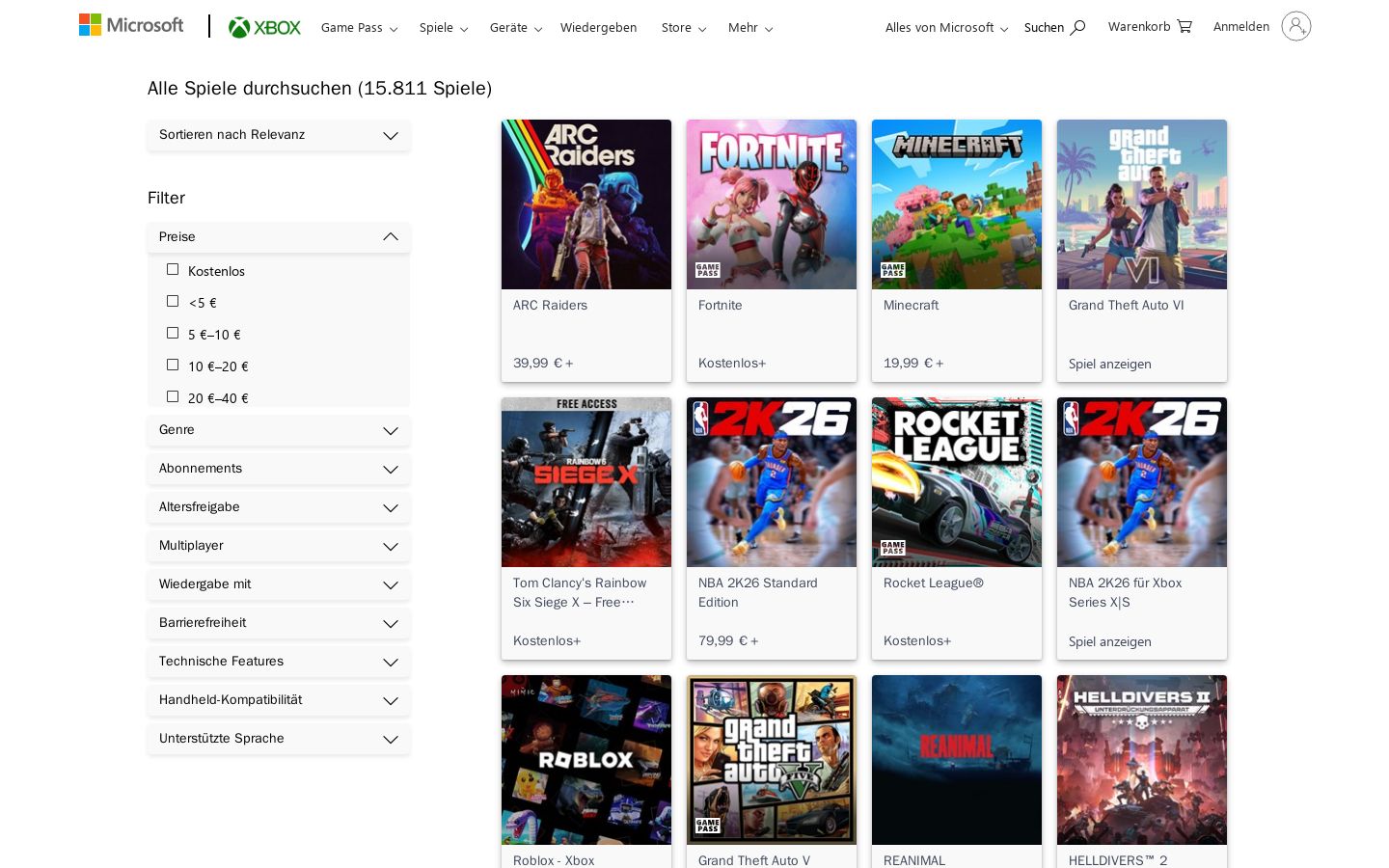The height and width of the screenshot is (868, 1389).
Task: Expand the Handheld-Kompatibilität filter
Action: click(279, 700)
